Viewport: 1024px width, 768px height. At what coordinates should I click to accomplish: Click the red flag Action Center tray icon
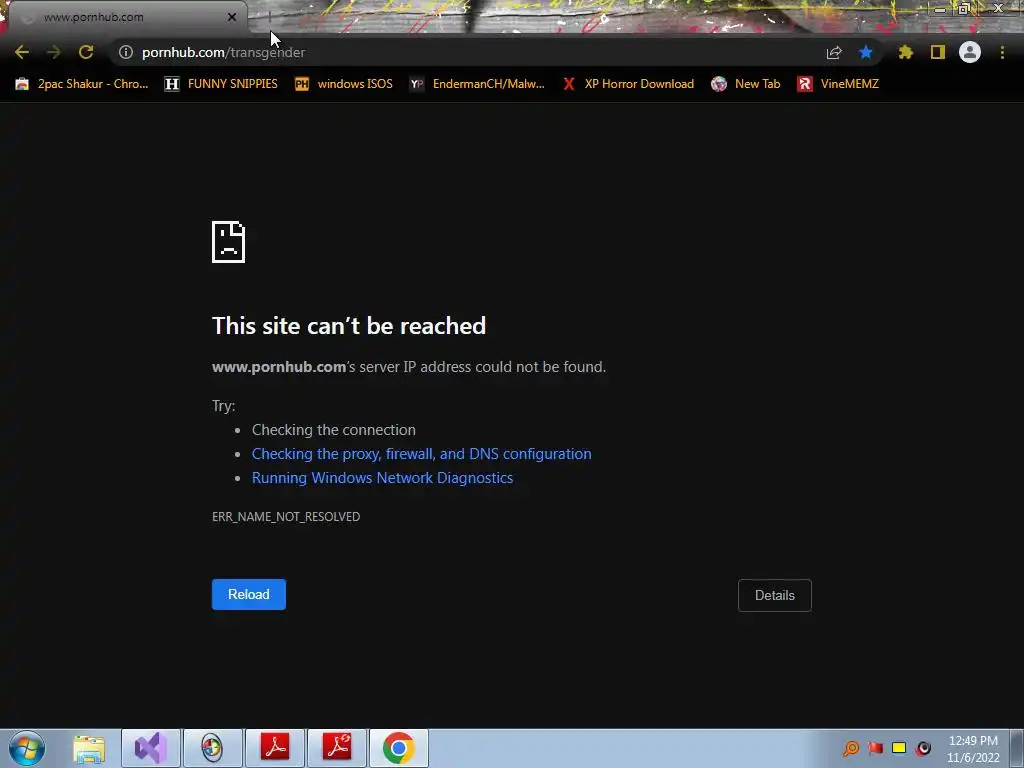coord(876,748)
